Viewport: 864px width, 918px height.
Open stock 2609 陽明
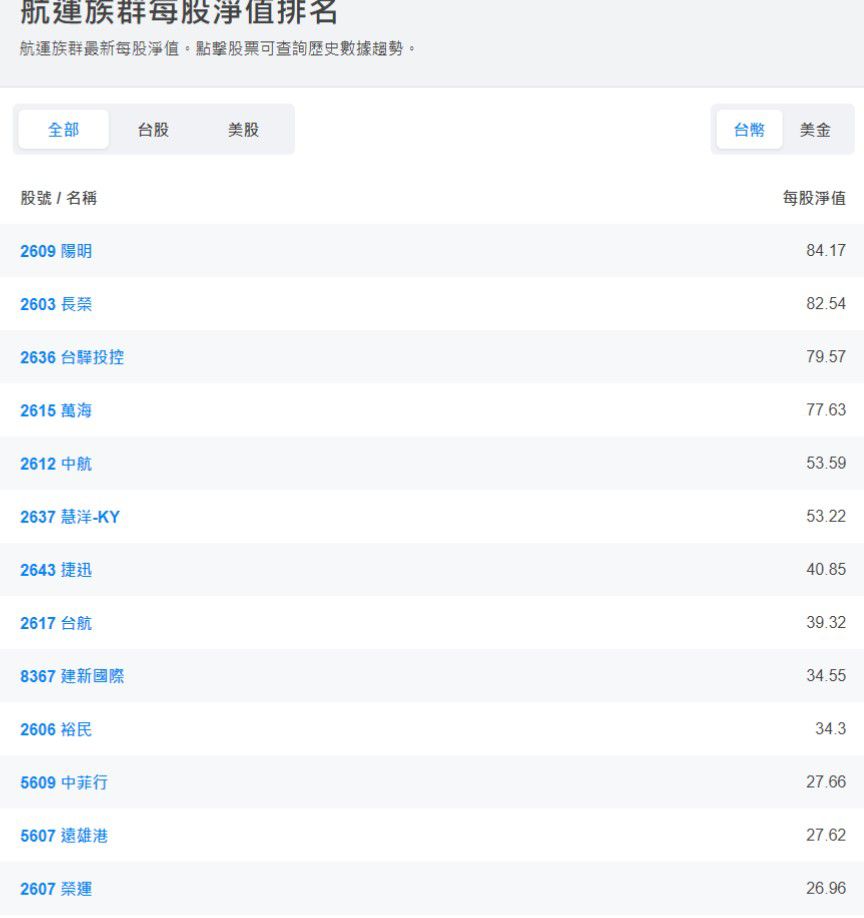(x=56, y=251)
